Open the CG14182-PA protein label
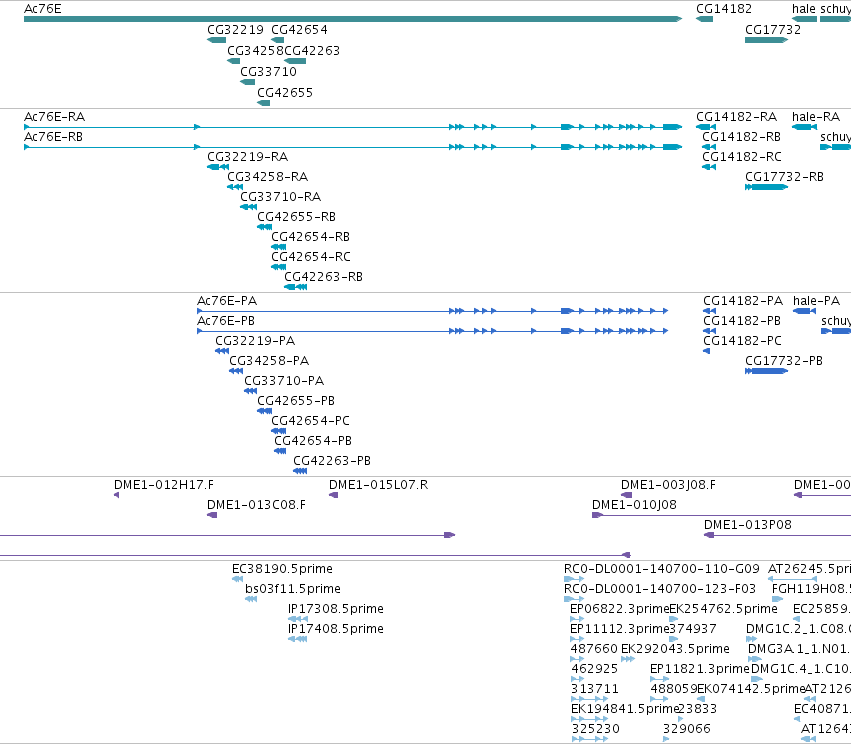Screen dimensions: 851x744 (x=743, y=301)
